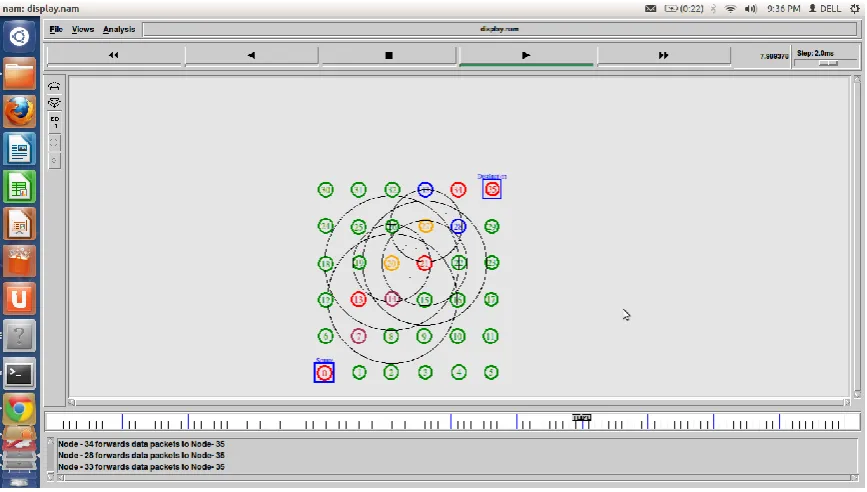Click the ED edit mode icon

(x=54, y=122)
